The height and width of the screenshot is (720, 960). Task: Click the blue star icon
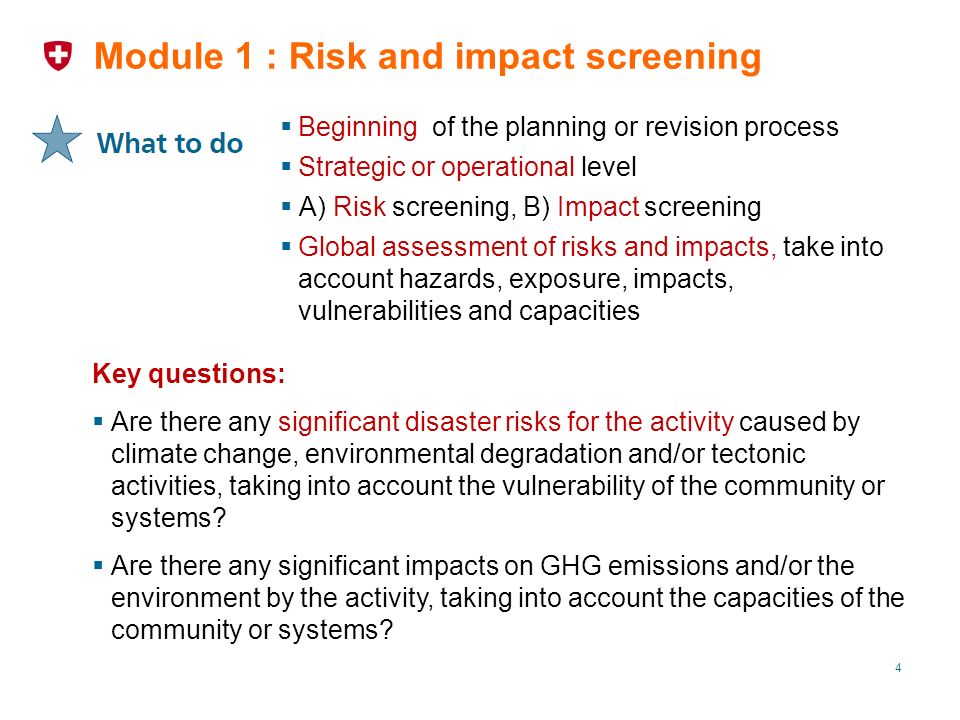point(57,140)
